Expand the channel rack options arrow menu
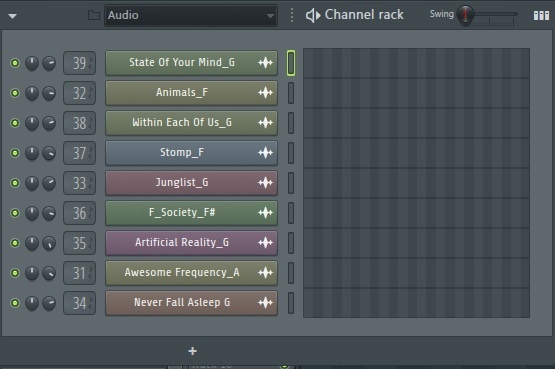 (12, 16)
